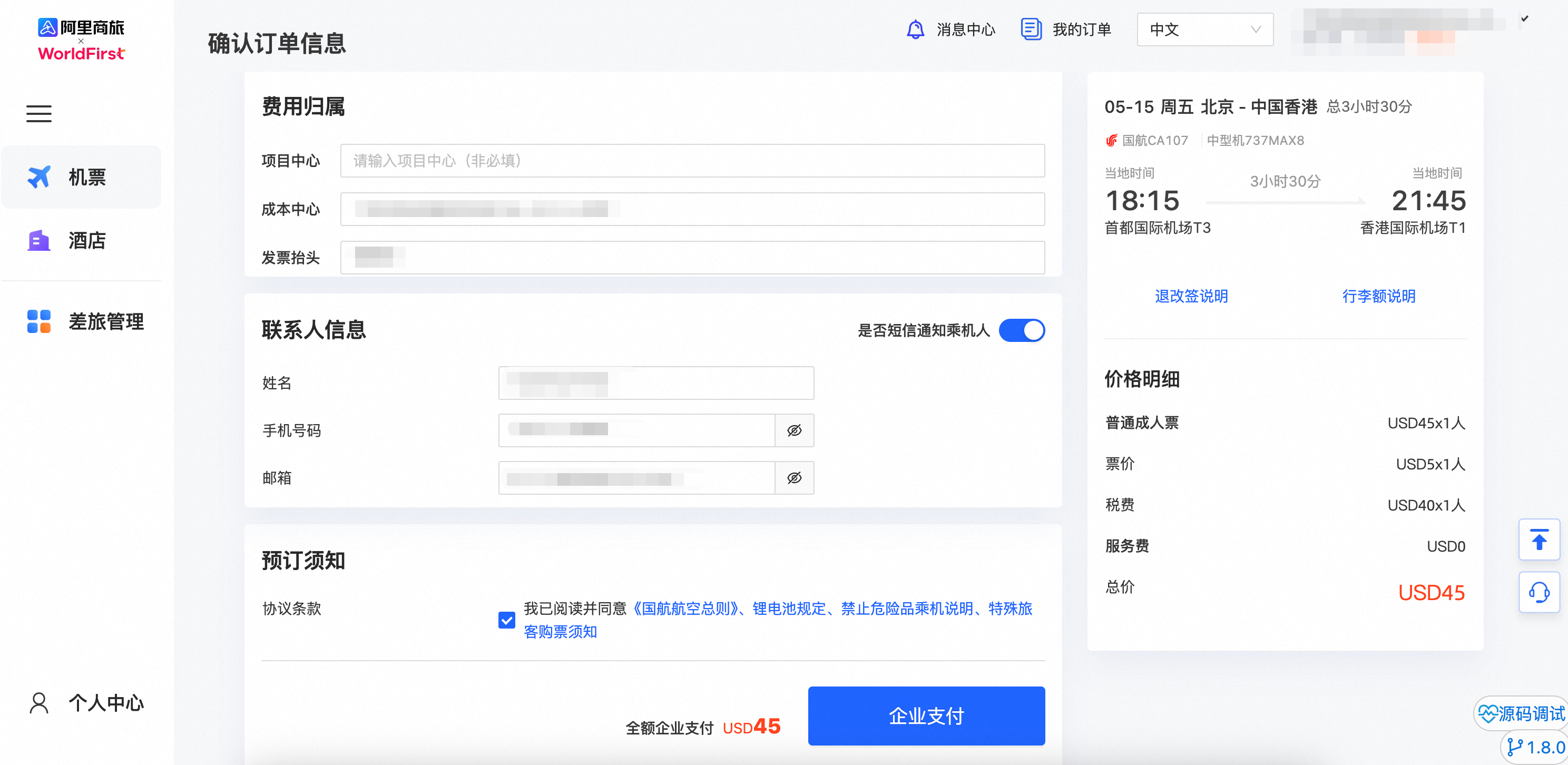
Task: Click the back-to-top arrow icon
Action: tap(1539, 540)
